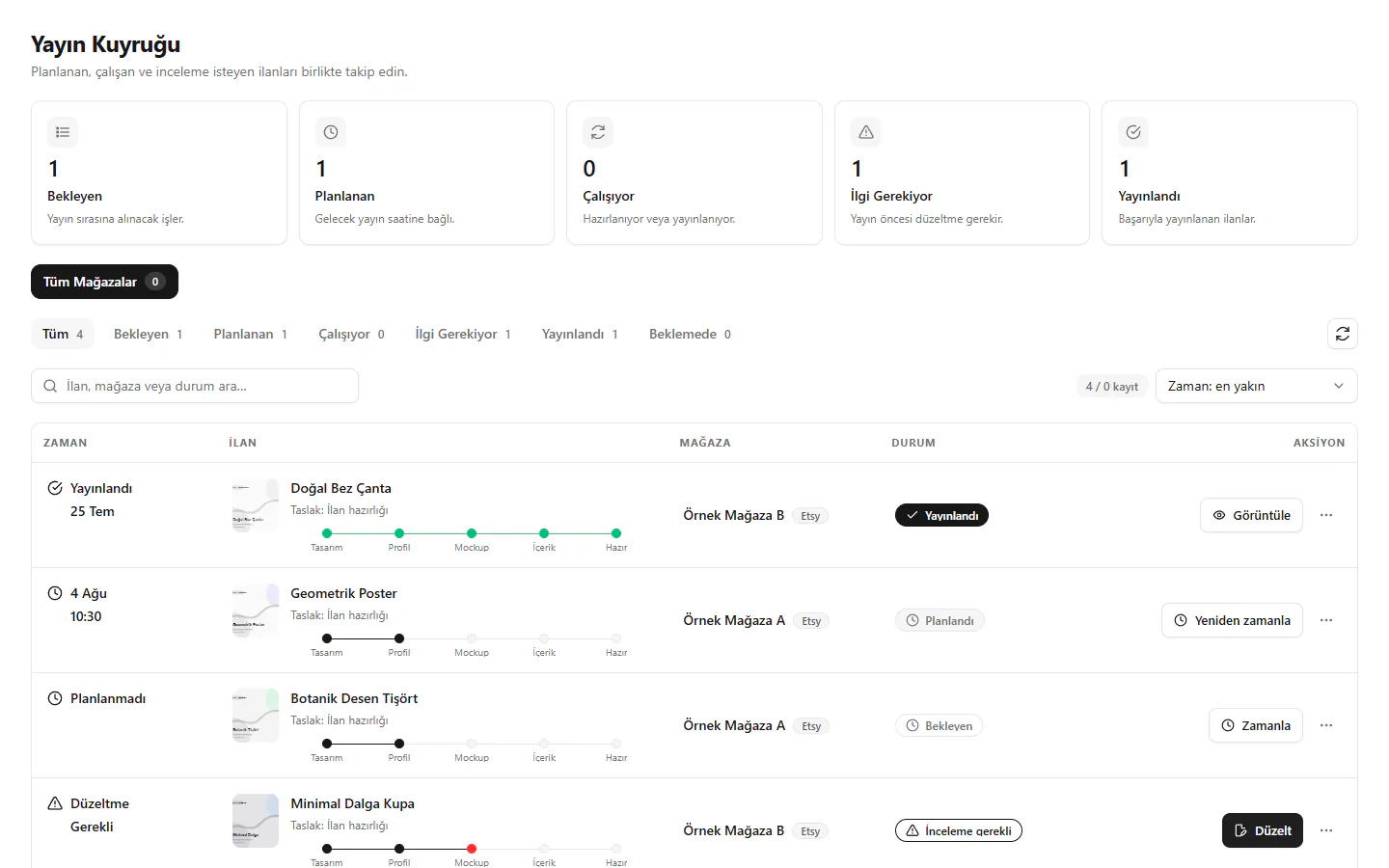This screenshot has height=868, width=1389.
Task: Switch to the Bekleyen tab
Action: [148, 334]
